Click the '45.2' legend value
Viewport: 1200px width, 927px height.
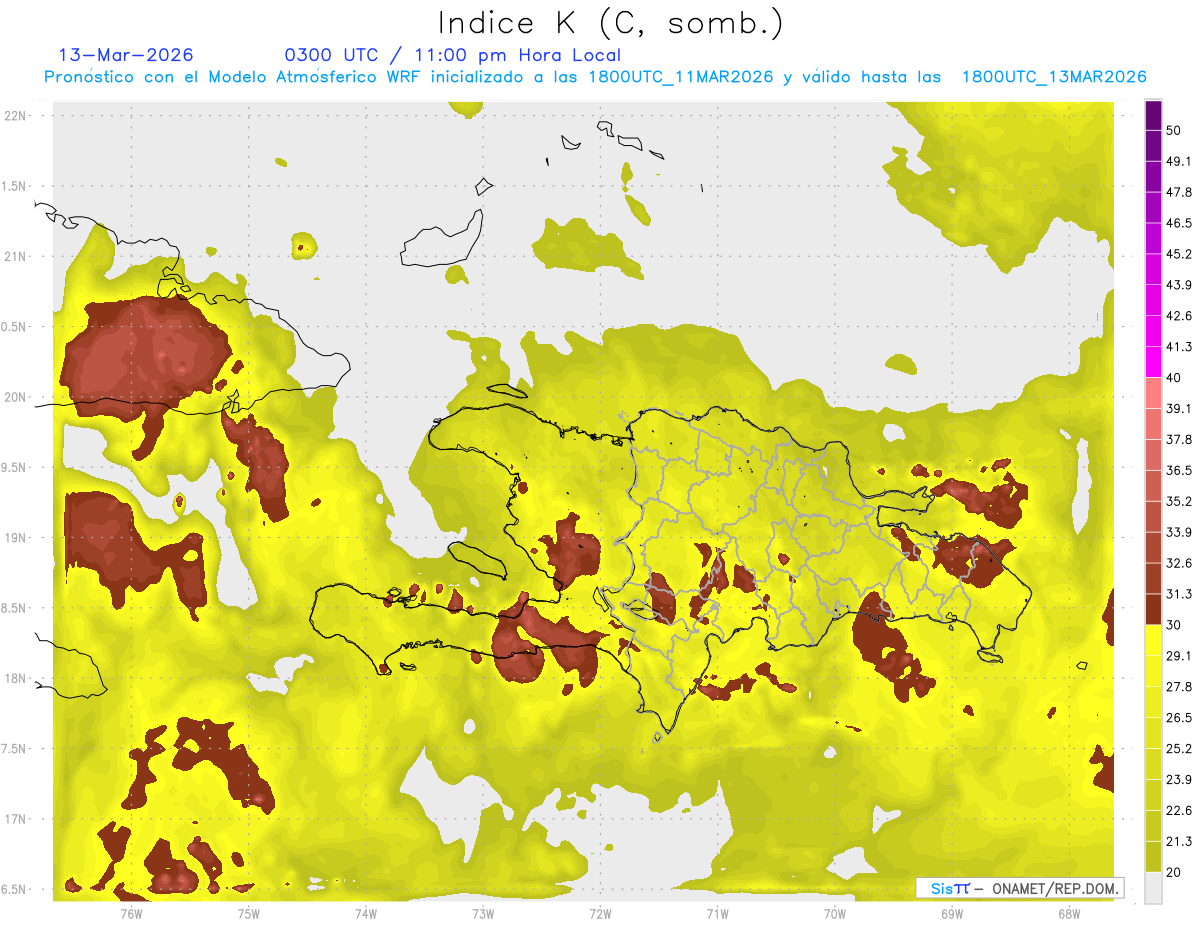[1179, 254]
